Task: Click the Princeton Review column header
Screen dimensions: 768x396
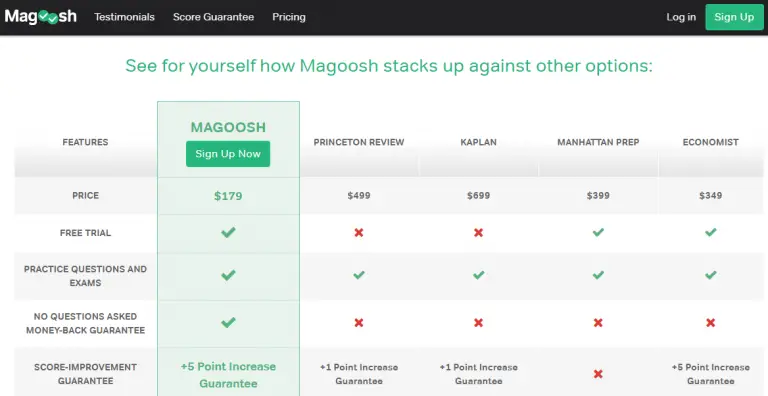Action: coord(359,142)
